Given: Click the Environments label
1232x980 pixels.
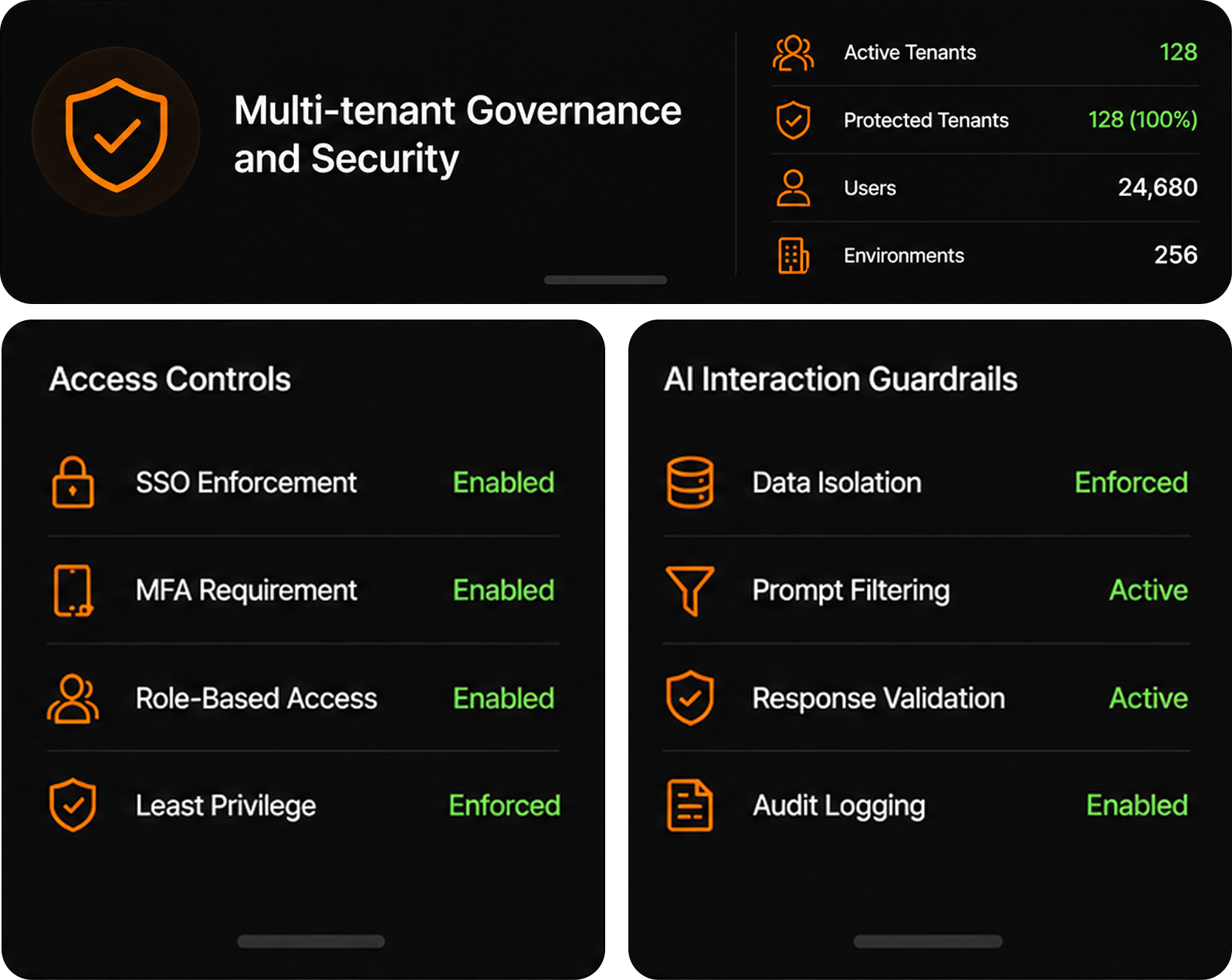Looking at the screenshot, I should pyautogui.click(x=904, y=255).
